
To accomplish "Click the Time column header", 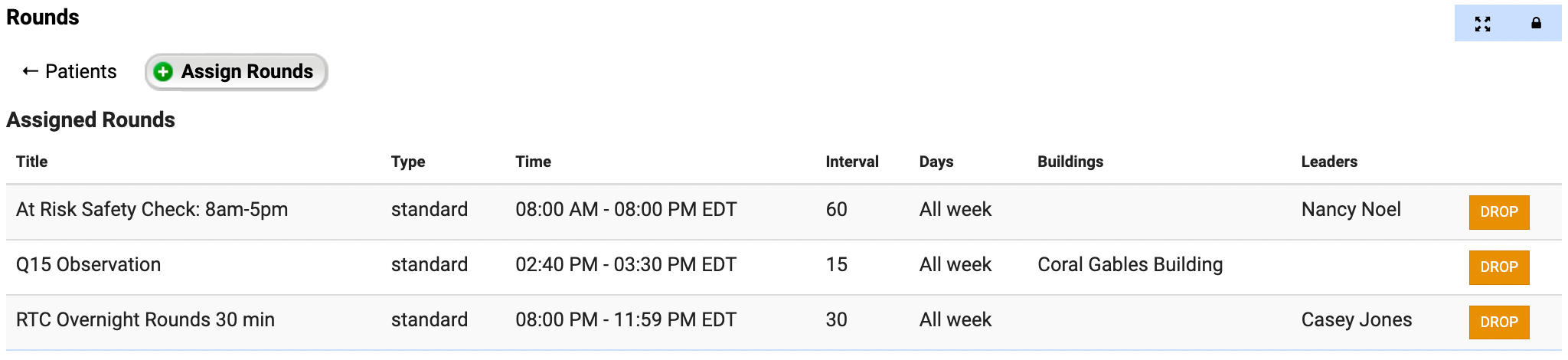I will [533, 162].
